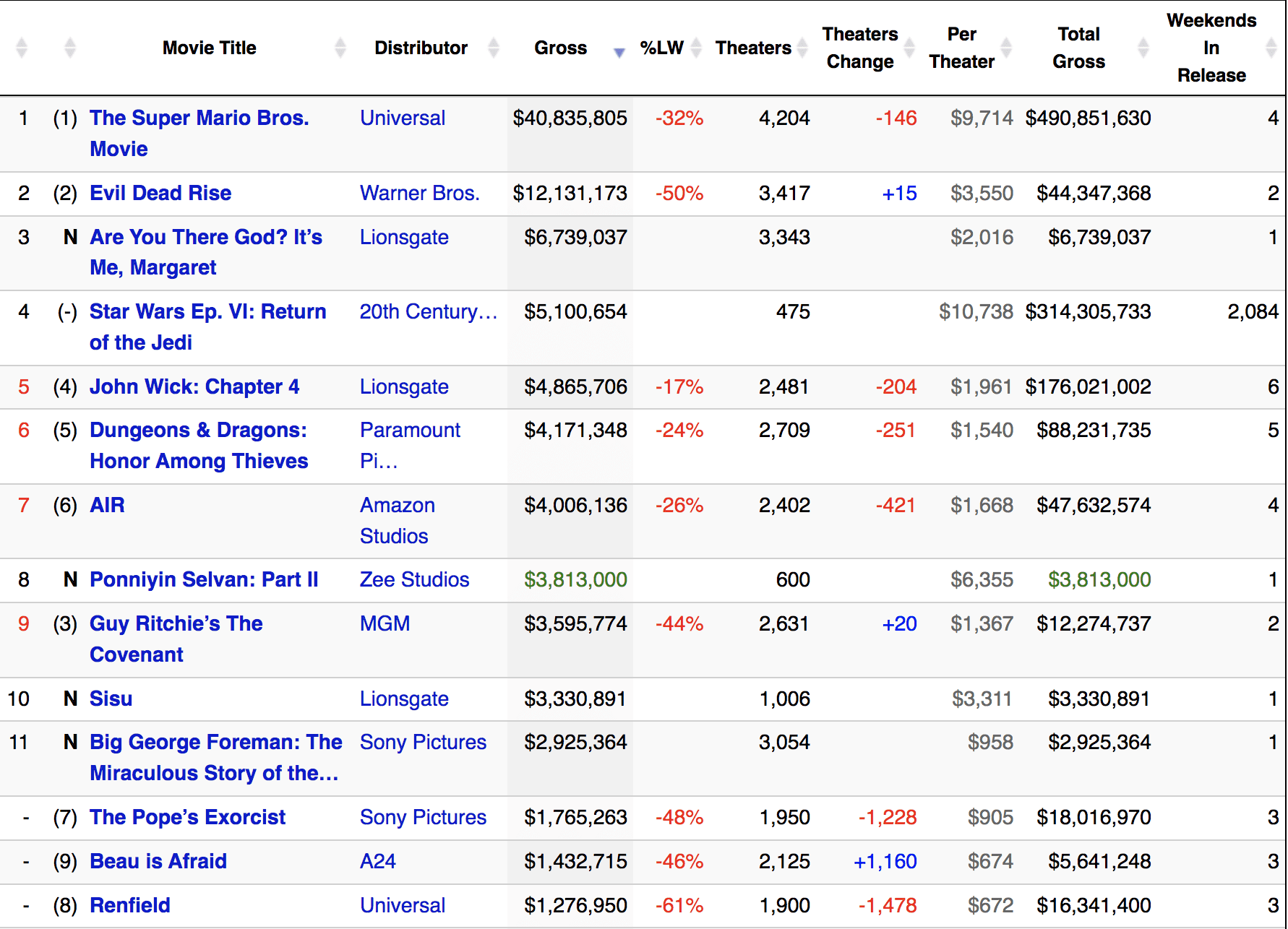Open Dungeons & Dragons: Honor Among Thieves
This screenshot has width=1288, height=929.
(x=199, y=445)
